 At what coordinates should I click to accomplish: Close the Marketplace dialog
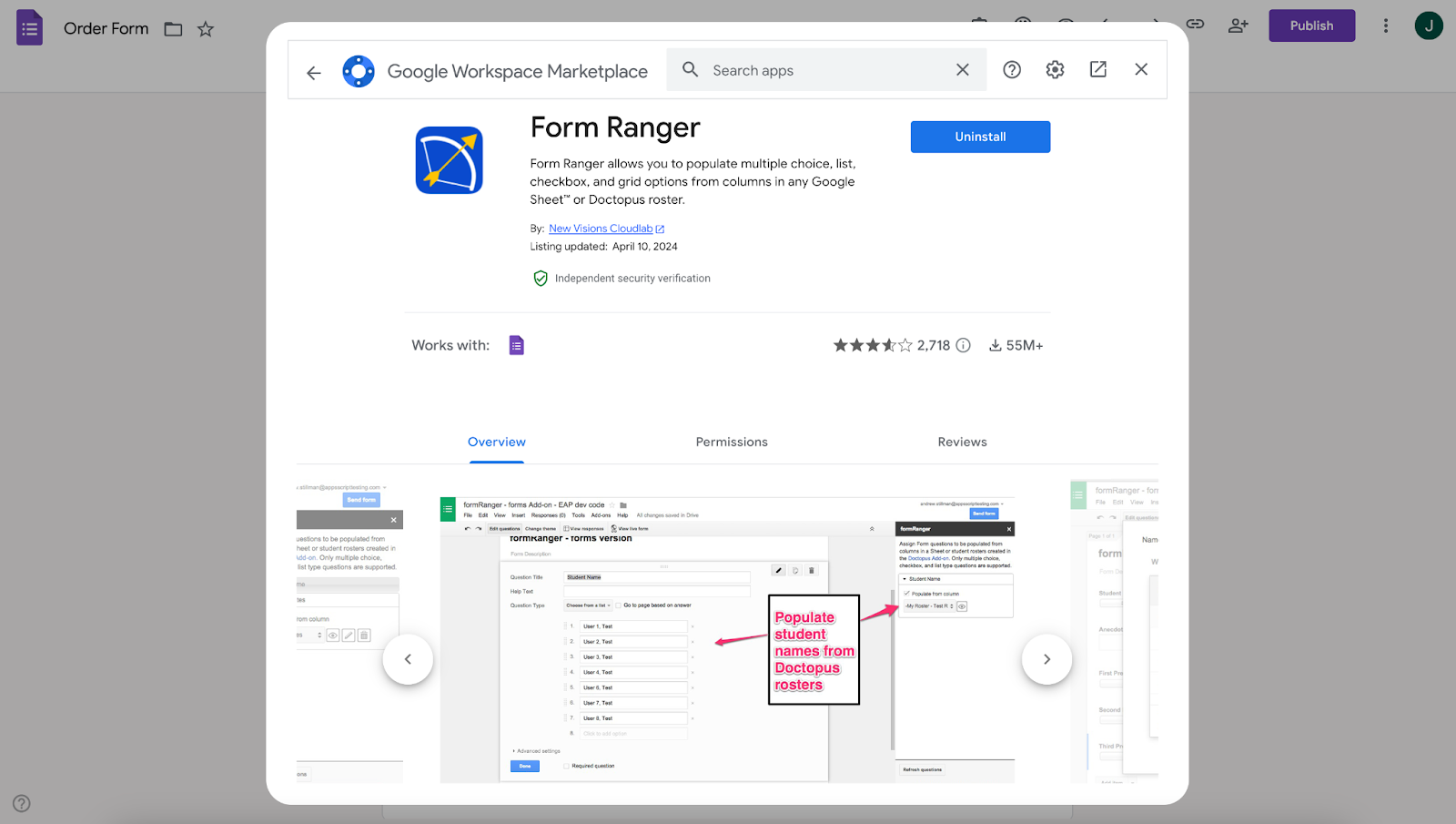1141,69
